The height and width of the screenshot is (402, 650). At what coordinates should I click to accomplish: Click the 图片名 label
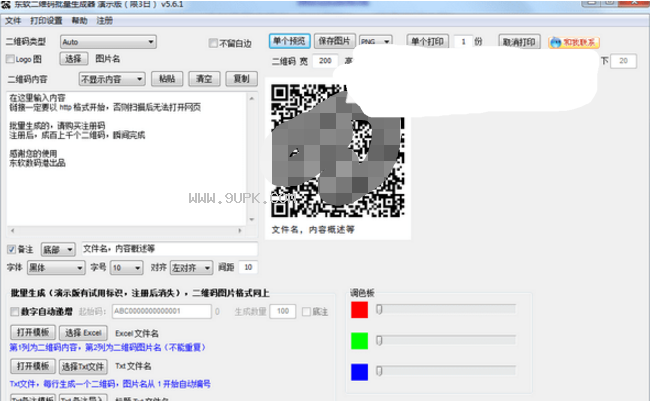[x=108, y=59]
